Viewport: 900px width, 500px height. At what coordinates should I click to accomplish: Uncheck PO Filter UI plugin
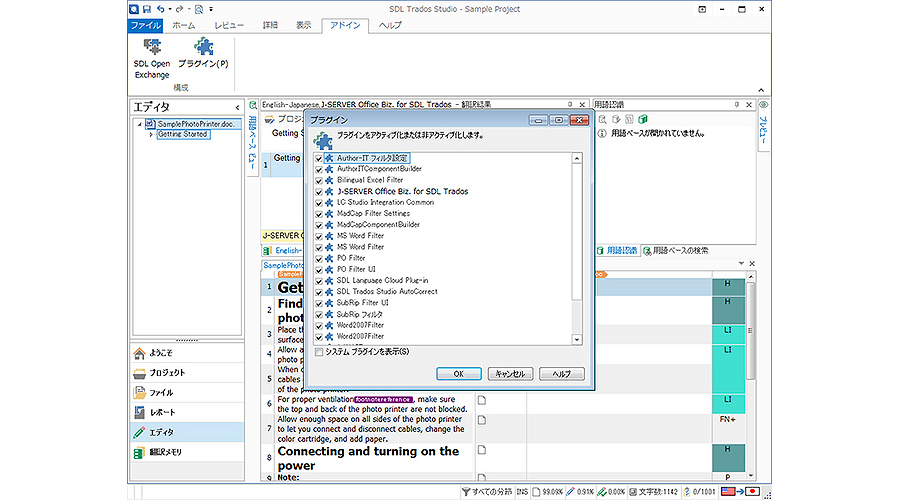pyautogui.click(x=319, y=269)
